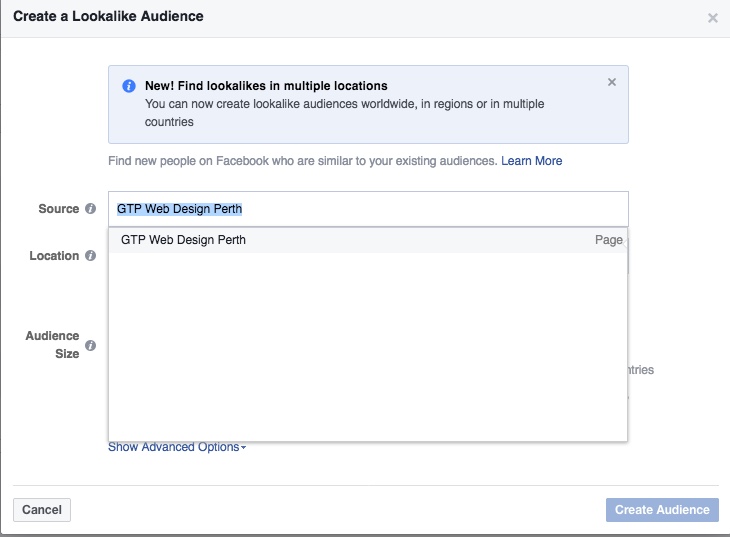Click the Source field label
The height and width of the screenshot is (537, 730).
[x=58, y=209]
